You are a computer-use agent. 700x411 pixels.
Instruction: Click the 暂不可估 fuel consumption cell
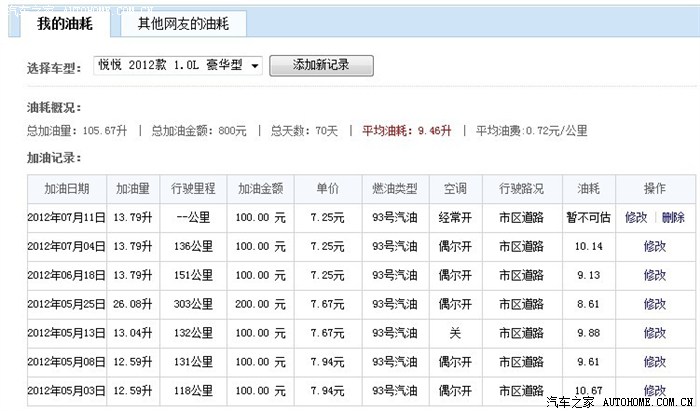tap(588, 217)
